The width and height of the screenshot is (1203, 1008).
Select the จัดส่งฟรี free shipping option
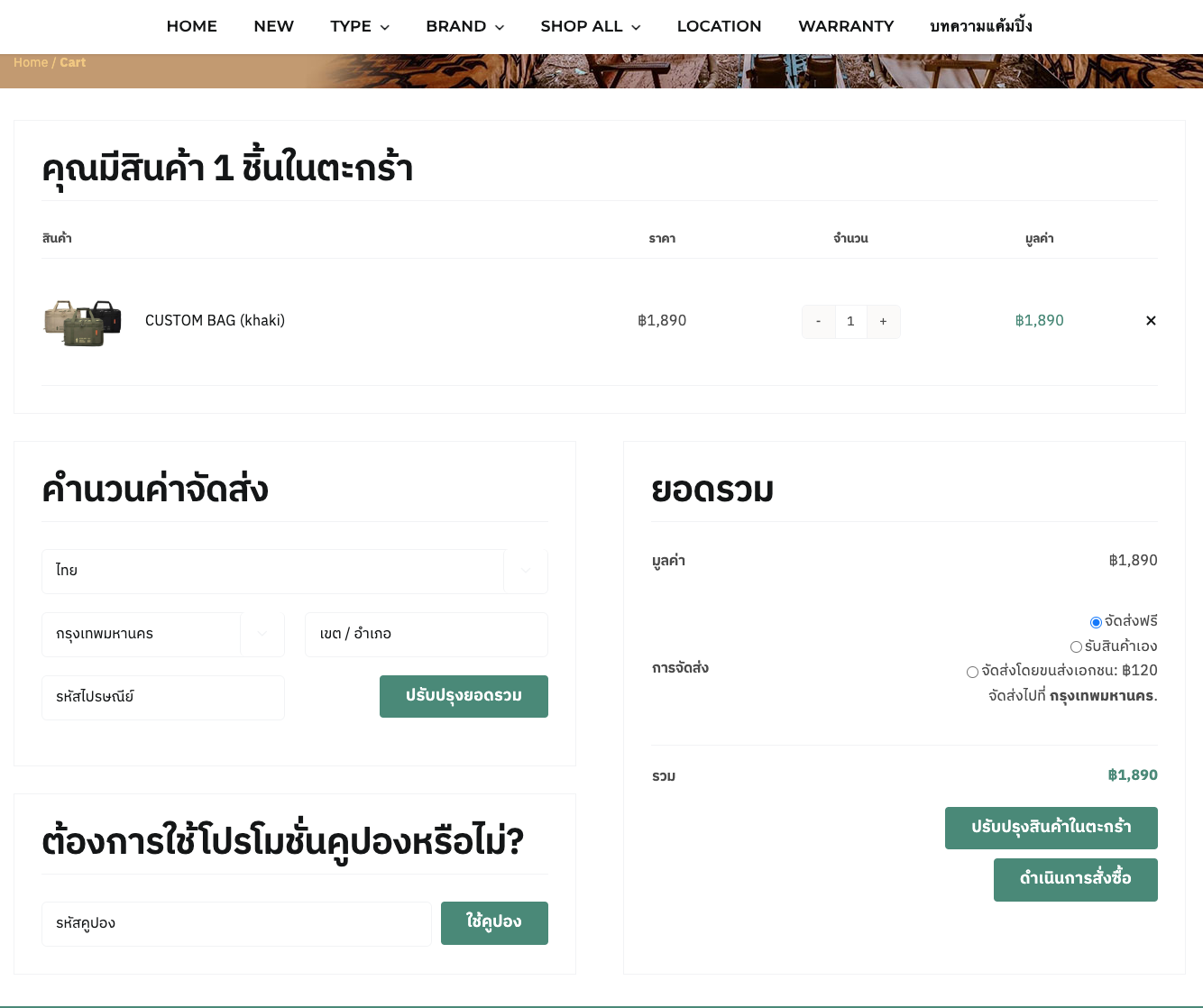[x=1096, y=622]
